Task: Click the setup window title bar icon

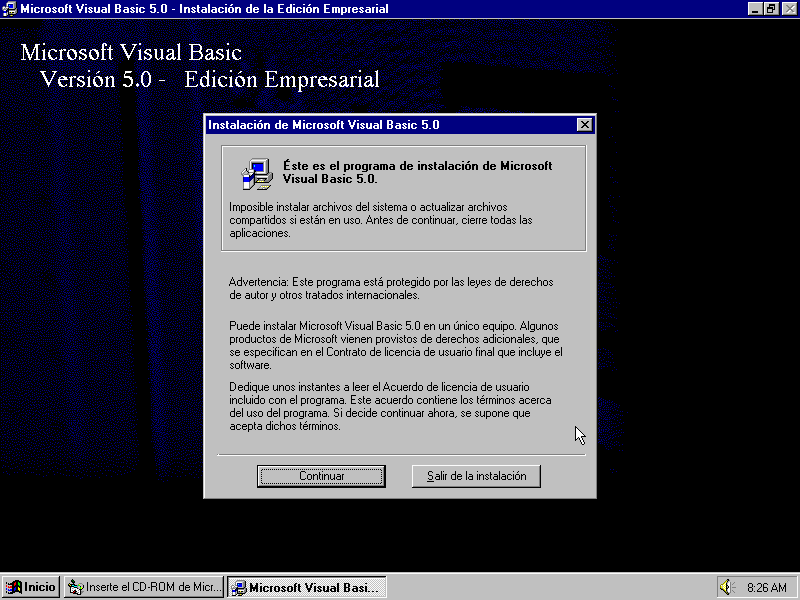Action: click(x=9, y=9)
